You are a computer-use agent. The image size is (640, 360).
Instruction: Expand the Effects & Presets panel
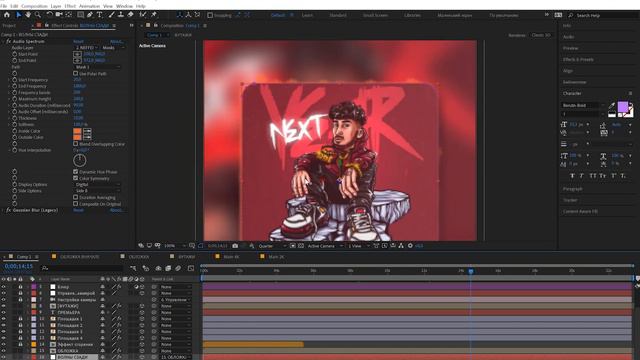pos(578,60)
